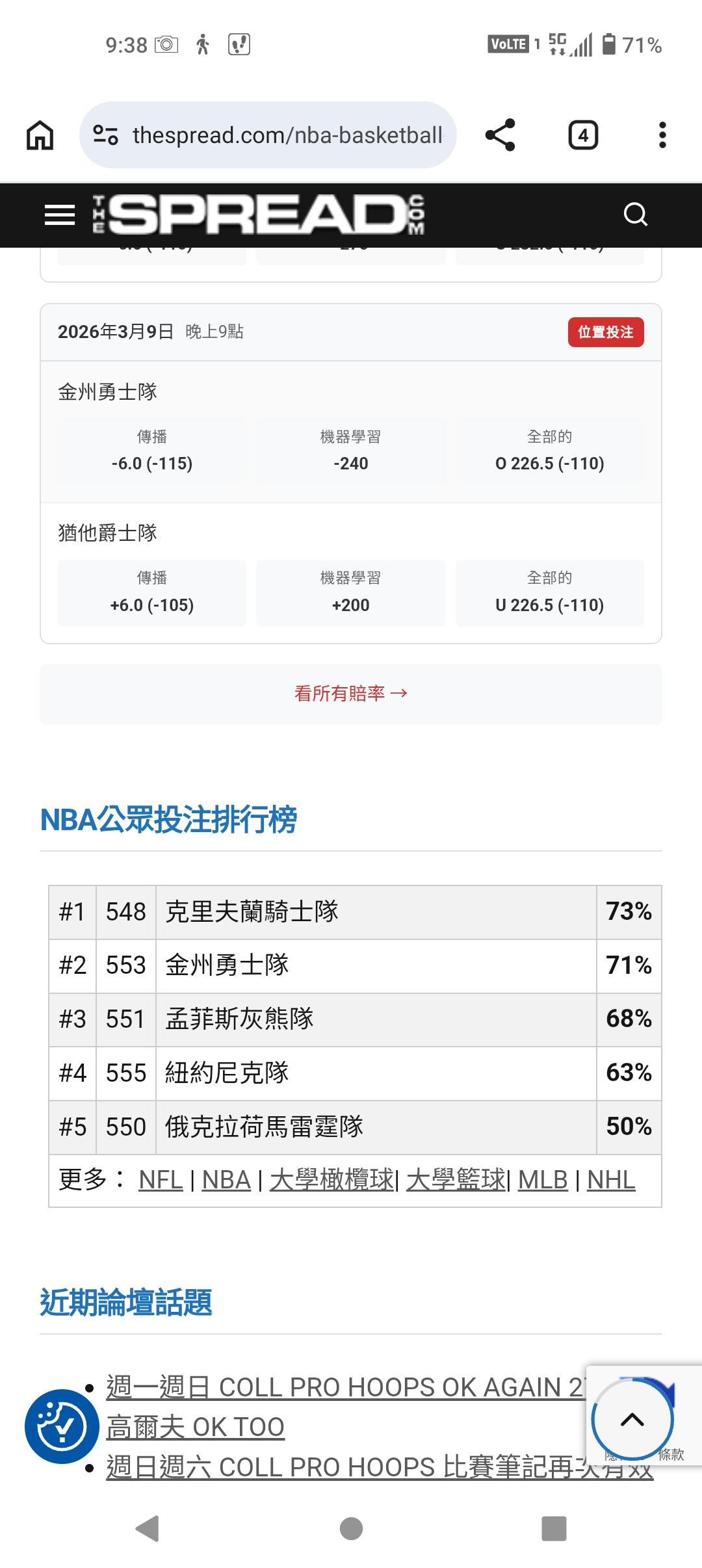Tap the search magnifier icon
This screenshot has height=1568, width=702.
635,215
